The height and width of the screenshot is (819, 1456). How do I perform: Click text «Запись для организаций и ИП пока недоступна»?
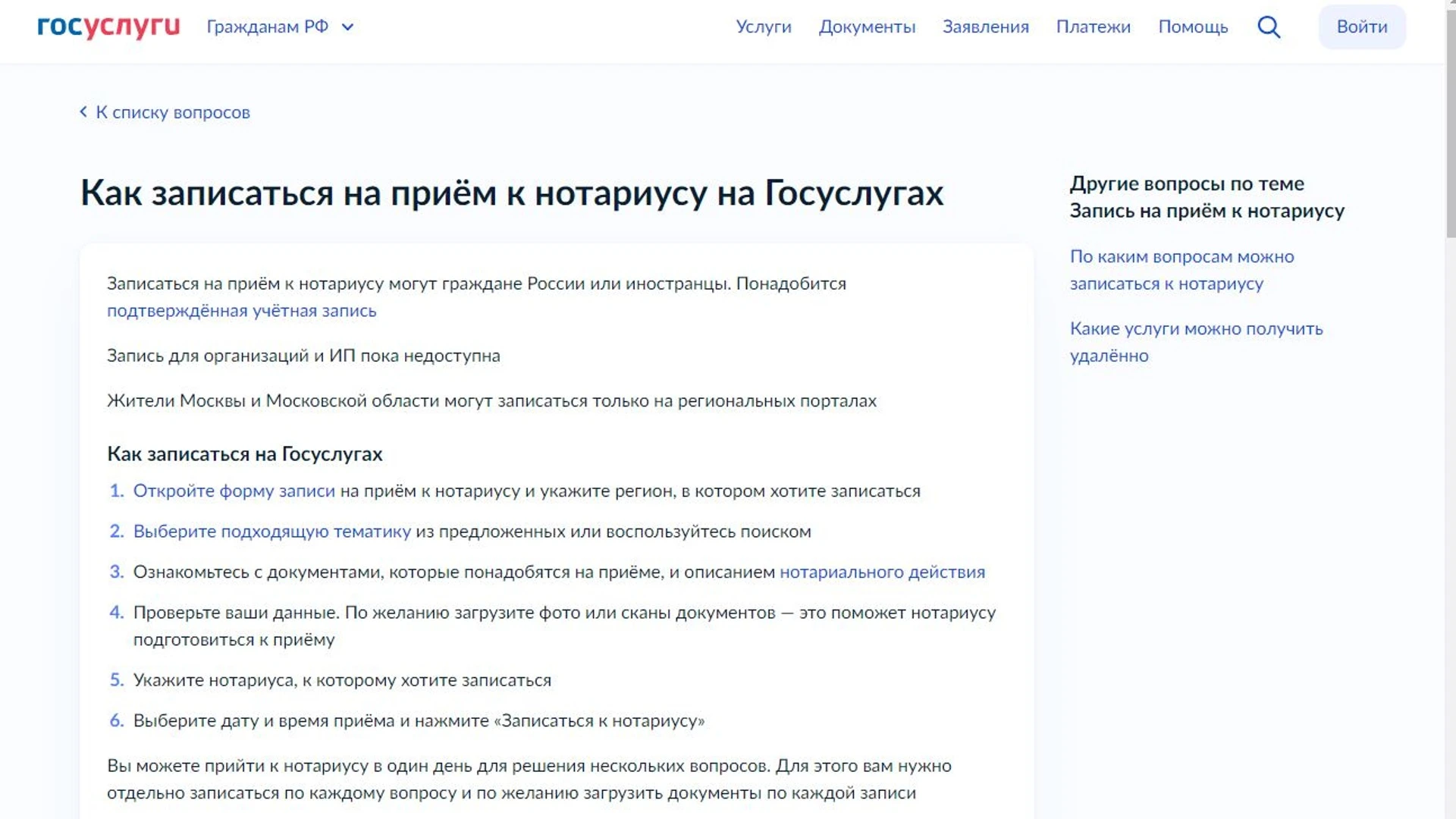(303, 356)
